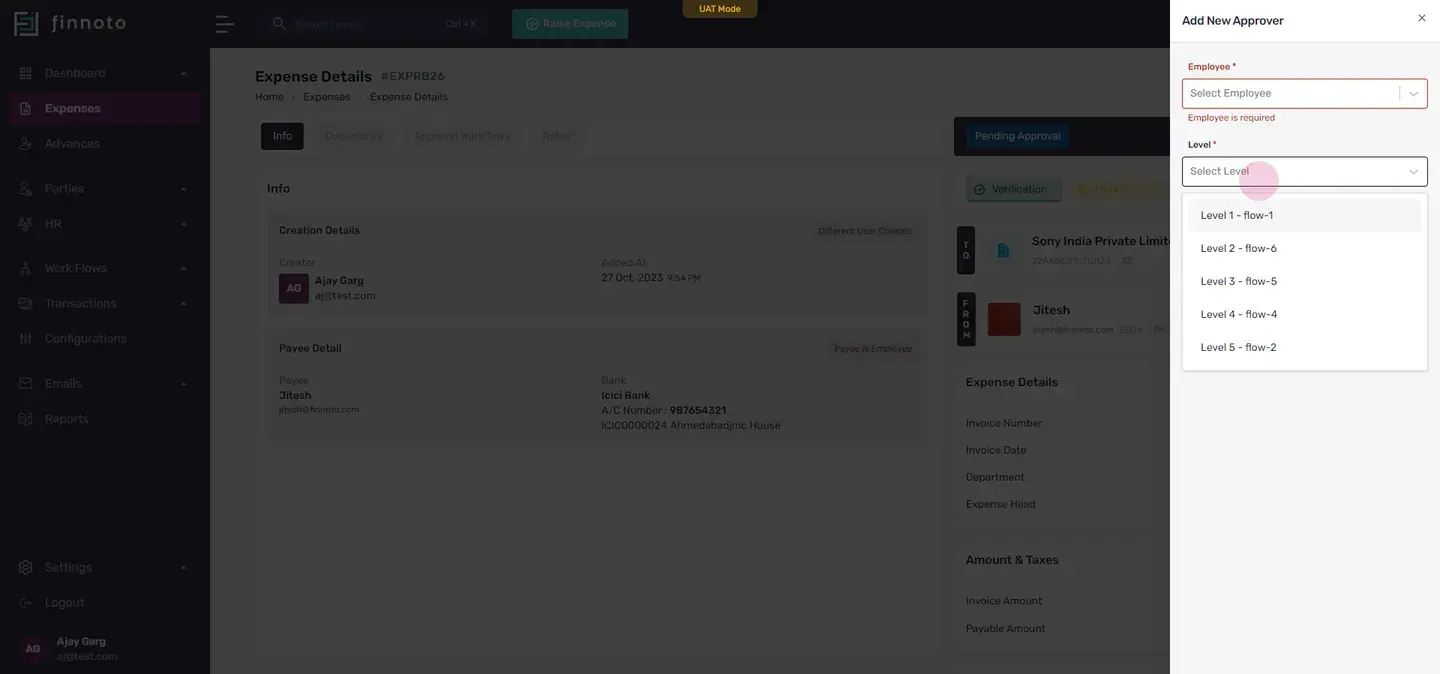Click the Configurations sidebar icon

(x=26, y=339)
